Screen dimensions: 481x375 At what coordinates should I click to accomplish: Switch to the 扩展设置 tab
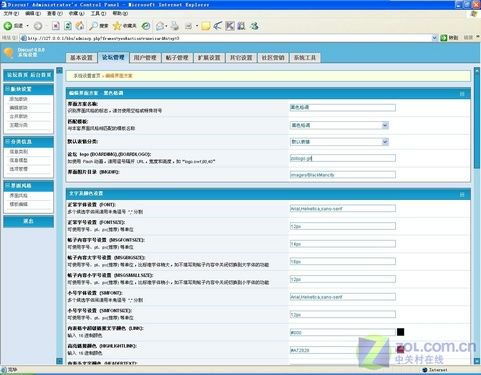pyautogui.click(x=209, y=58)
